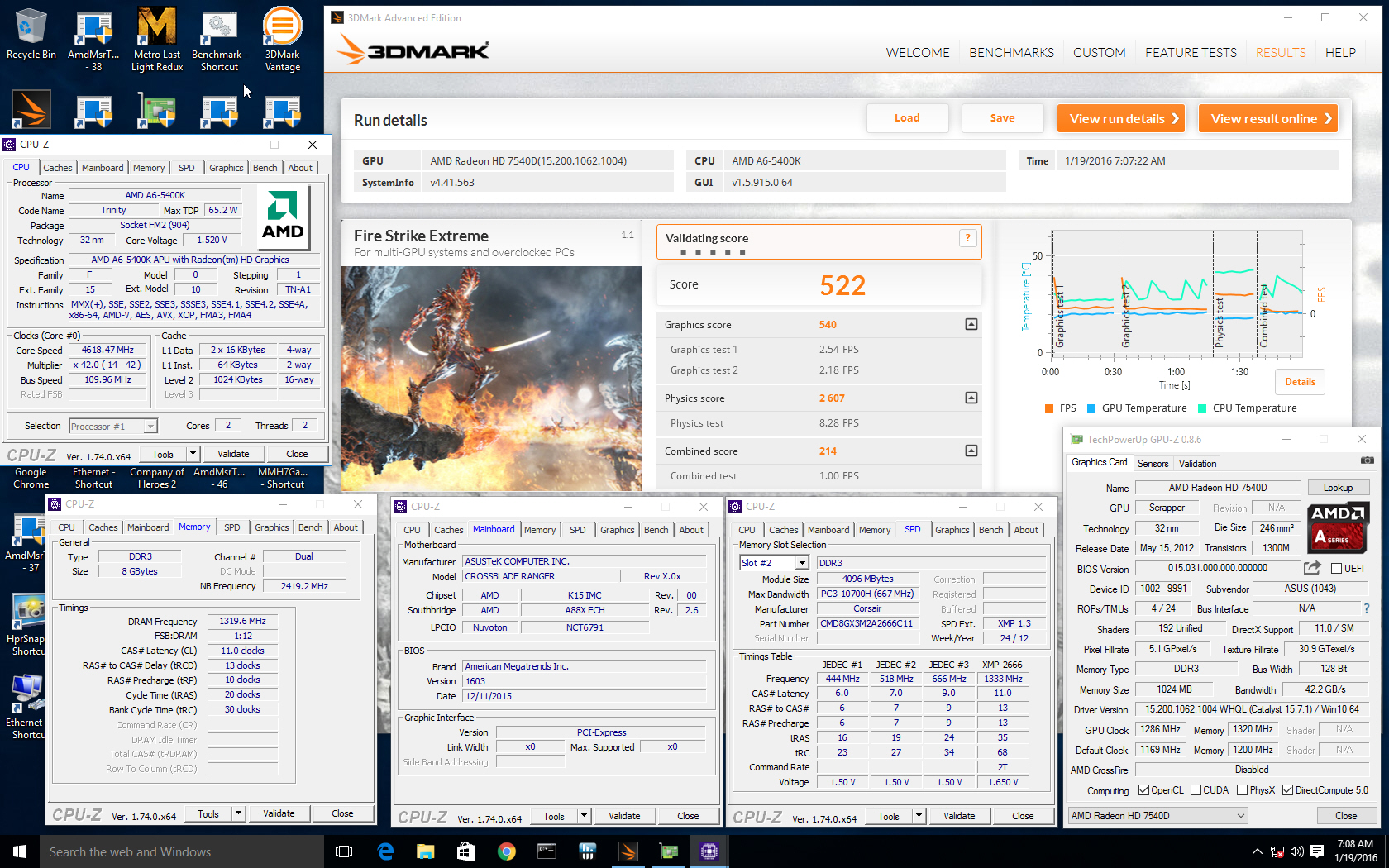1389x868 pixels.
Task: Click the Load button in Run details
Action: coord(907,118)
